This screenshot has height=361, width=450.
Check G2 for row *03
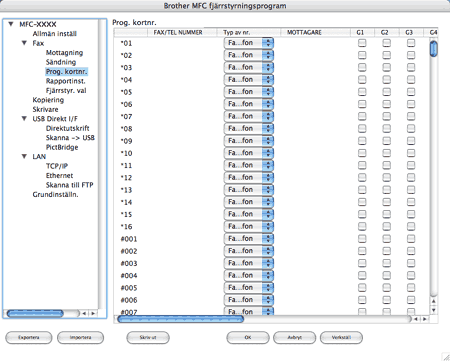[387, 67]
